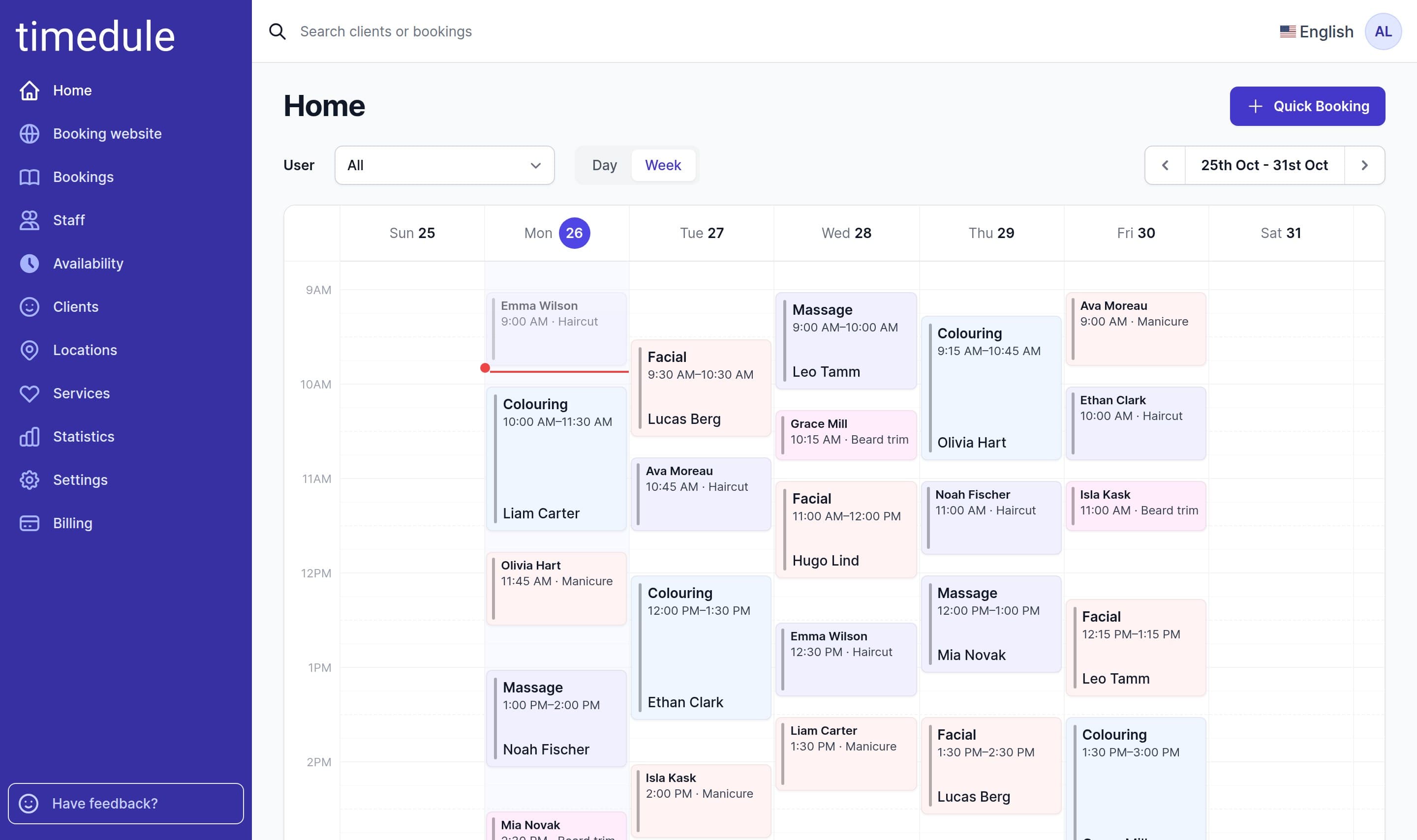Click the plus icon in Quick Booking
Viewport: 1417px width, 840px height.
click(1255, 106)
